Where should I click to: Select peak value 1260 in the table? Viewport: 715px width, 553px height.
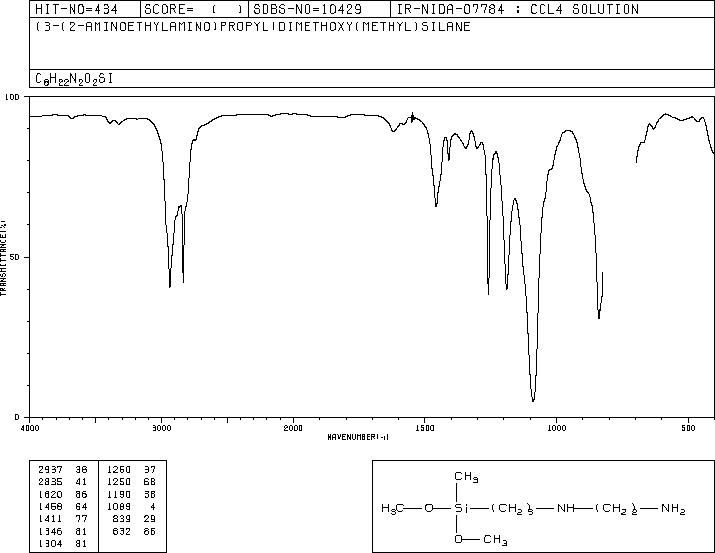click(x=119, y=470)
